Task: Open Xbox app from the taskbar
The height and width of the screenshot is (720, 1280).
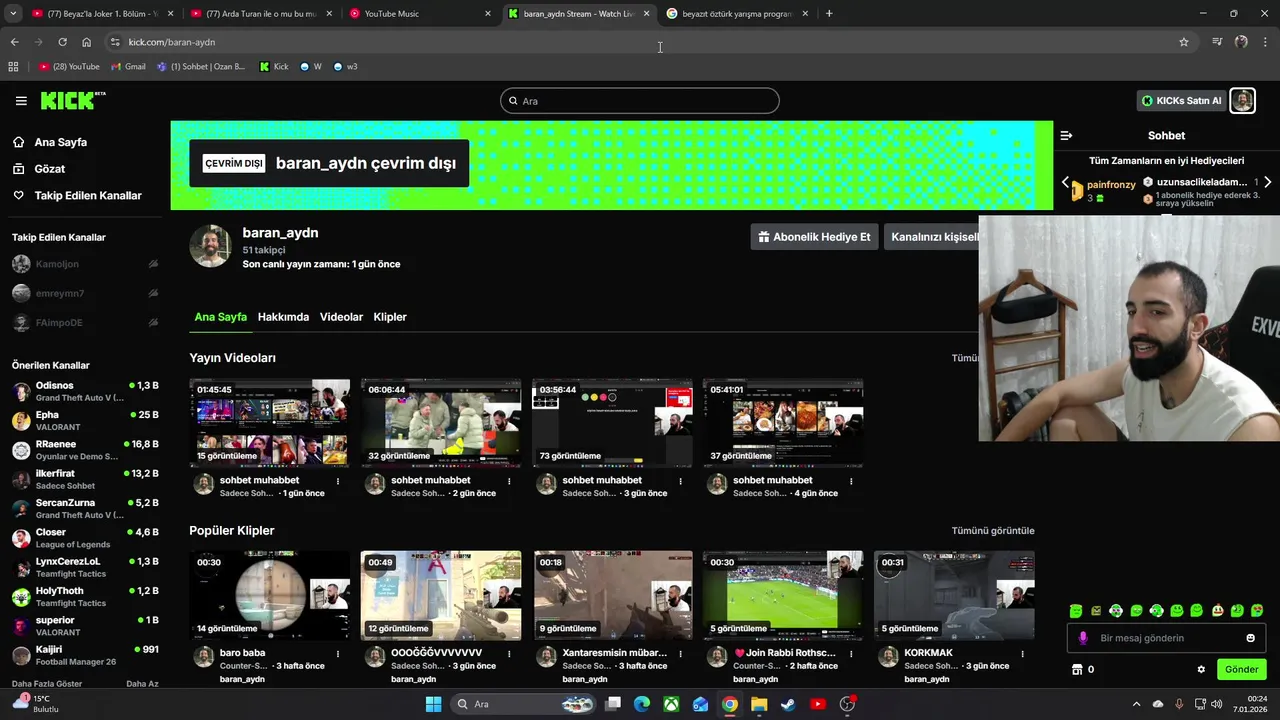Action: coord(672,704)
